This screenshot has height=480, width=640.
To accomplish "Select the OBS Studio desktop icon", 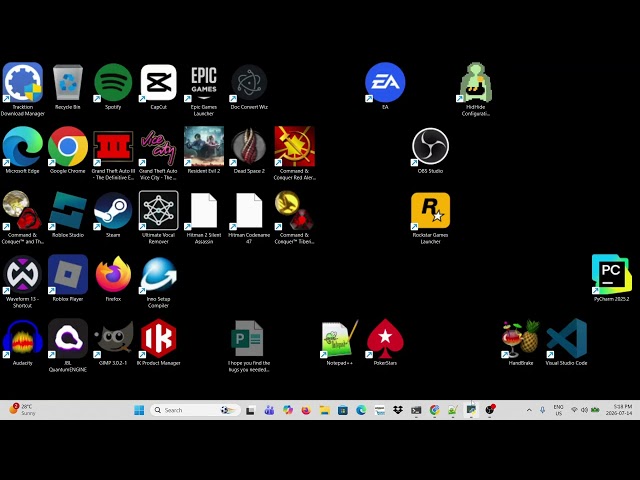I will click(x=430, y=150).
